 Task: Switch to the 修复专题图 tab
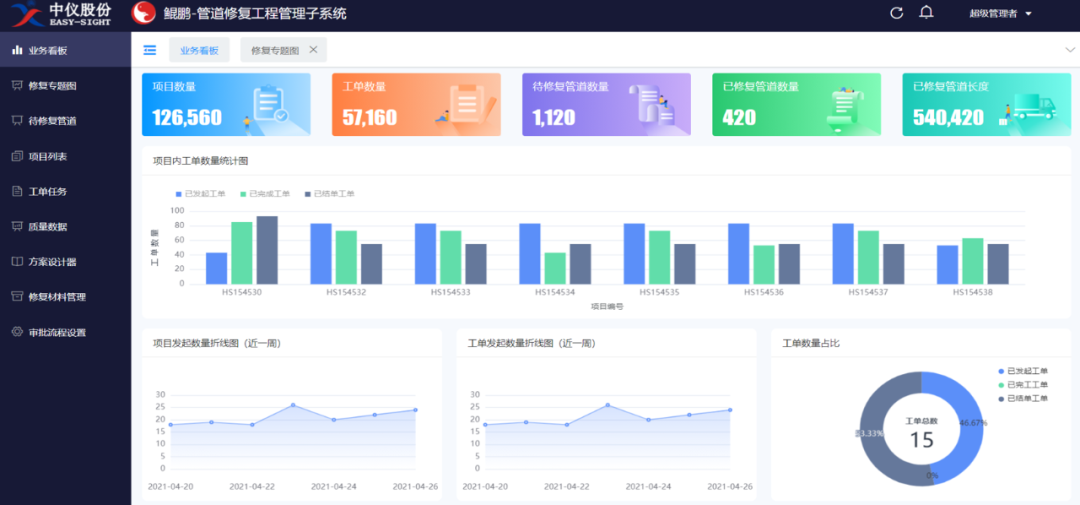click(x=274, y=50)
